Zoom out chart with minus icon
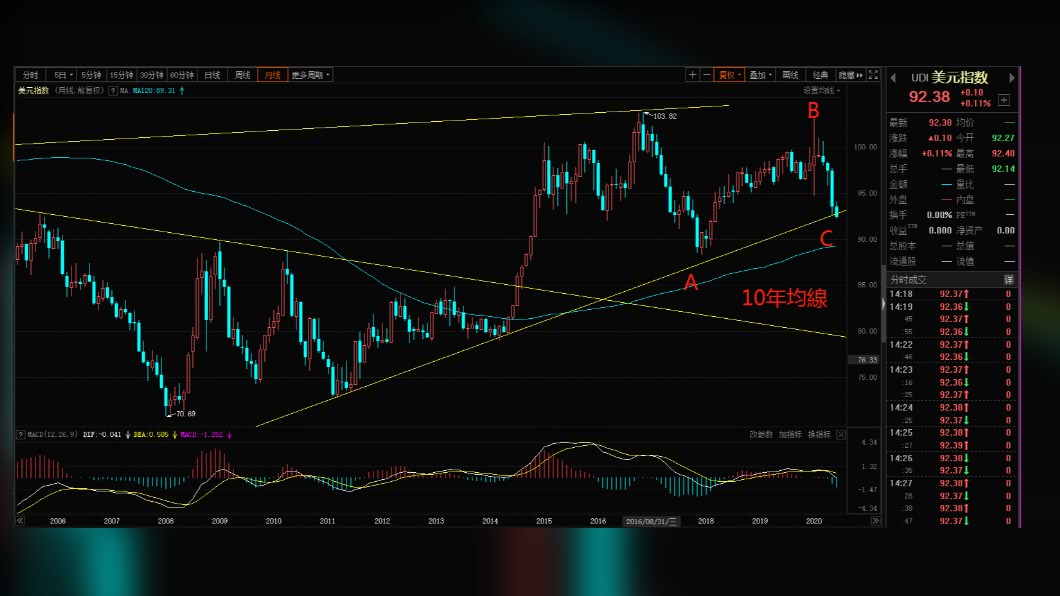Viewport: 1060px width, 596px height. pos(707,75)
